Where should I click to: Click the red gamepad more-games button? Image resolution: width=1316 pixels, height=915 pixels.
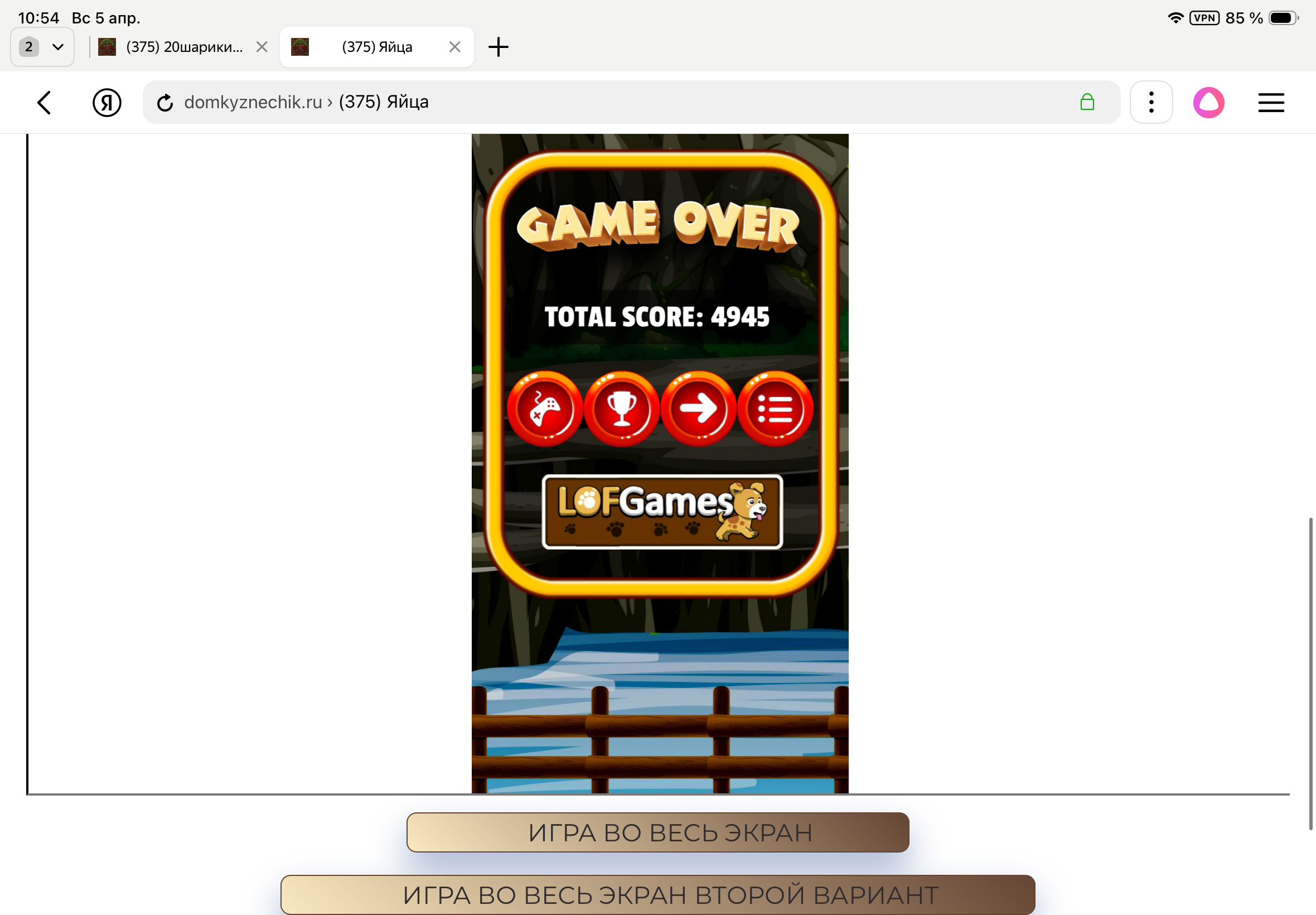544,409
